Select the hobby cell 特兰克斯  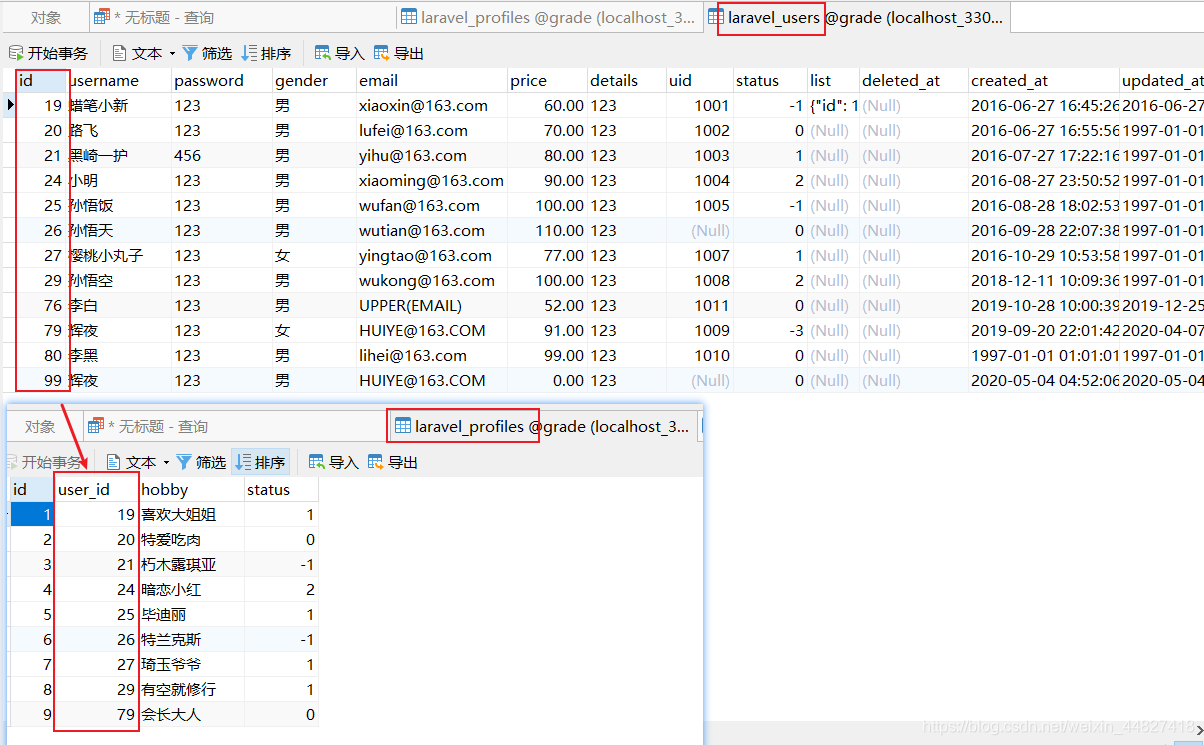192,639
